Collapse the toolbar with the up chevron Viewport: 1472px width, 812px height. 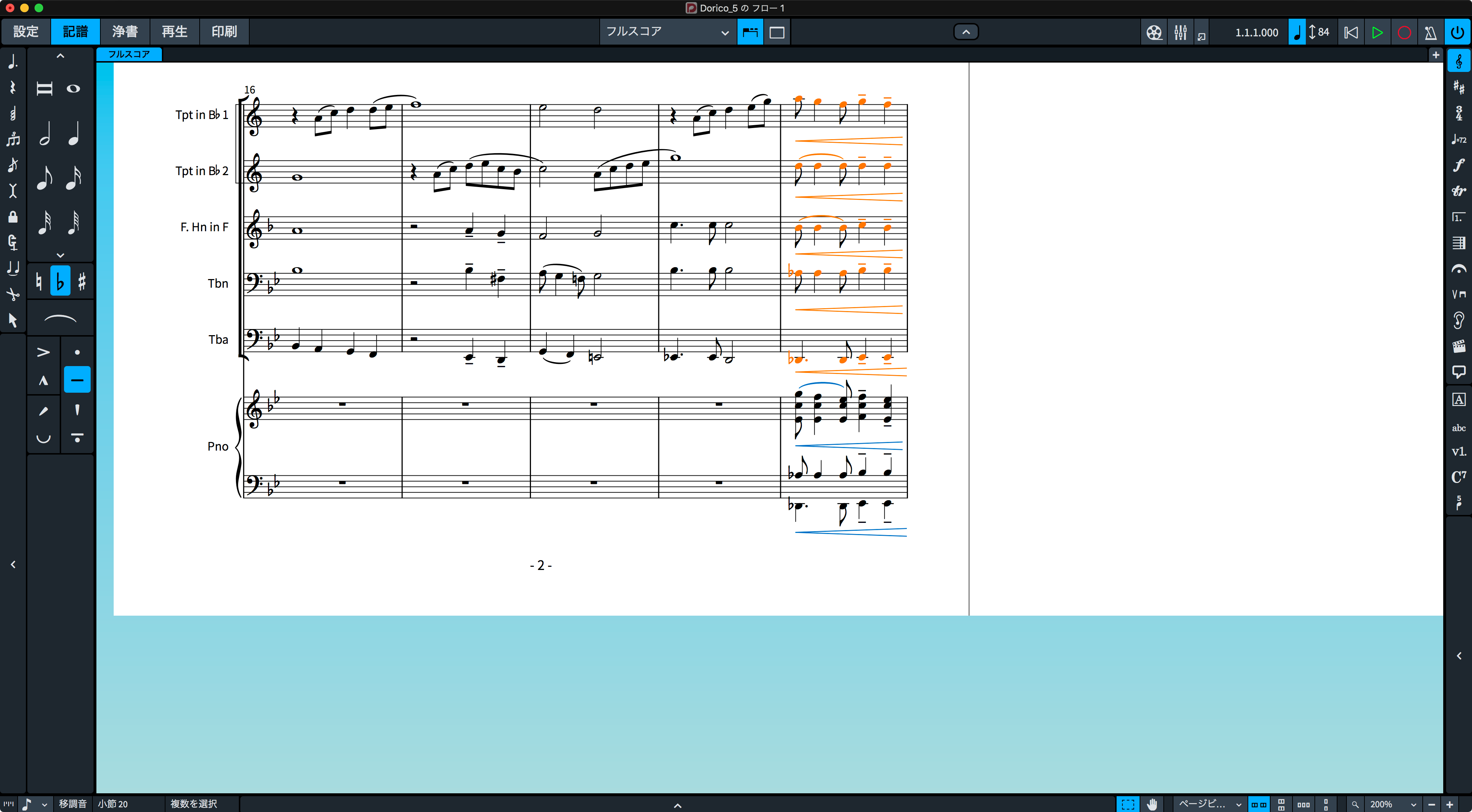tap(966, 32)
